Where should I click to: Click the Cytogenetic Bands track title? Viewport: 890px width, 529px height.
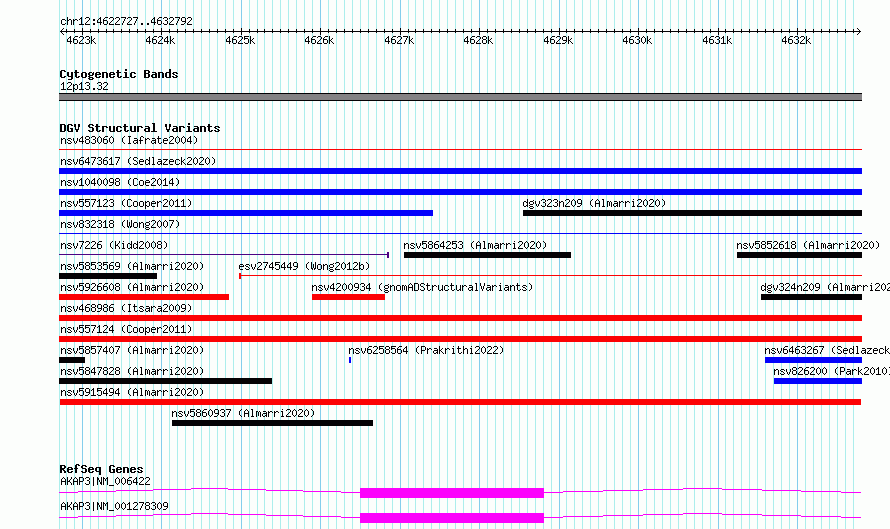[x=119, y=74]
